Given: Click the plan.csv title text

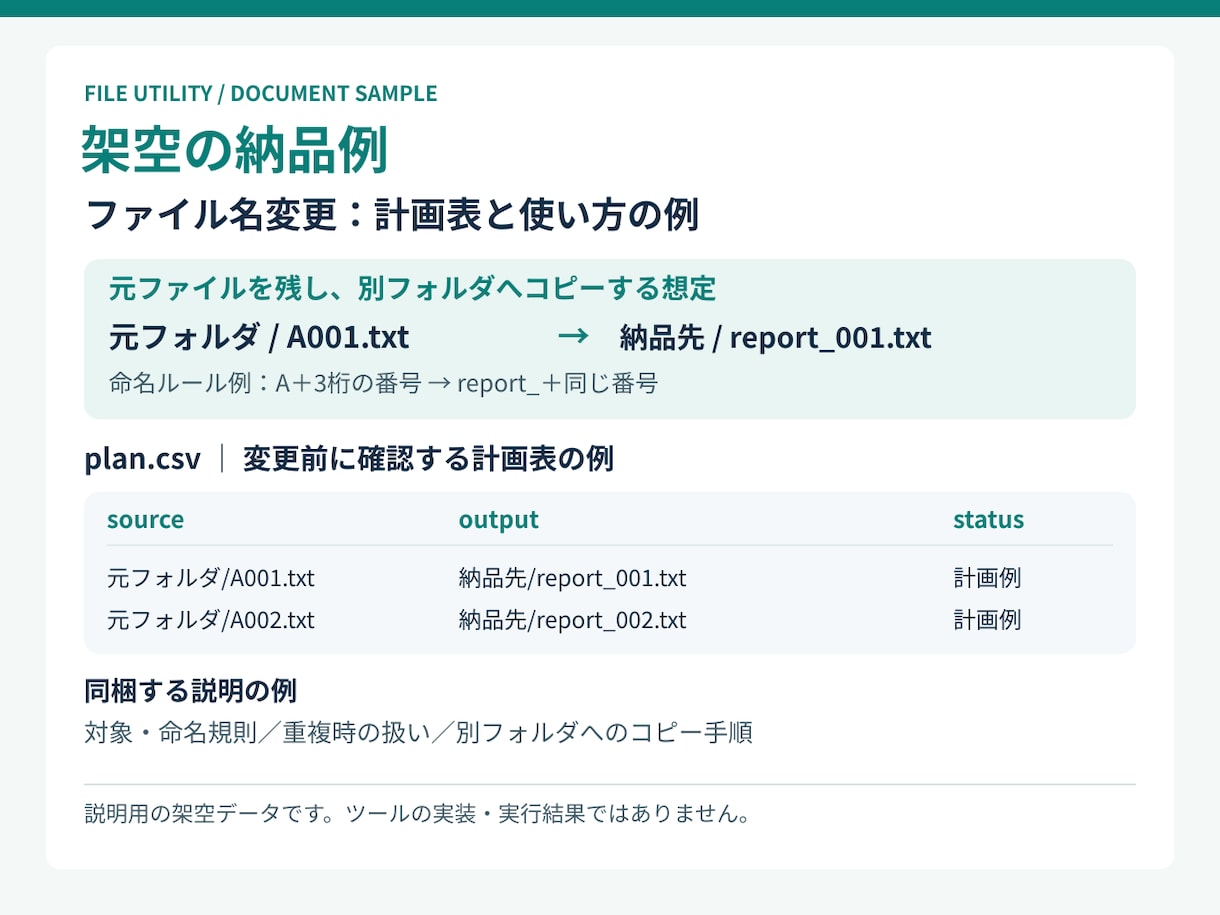Looking at the screenshot, I should click(x=143, y=460).
